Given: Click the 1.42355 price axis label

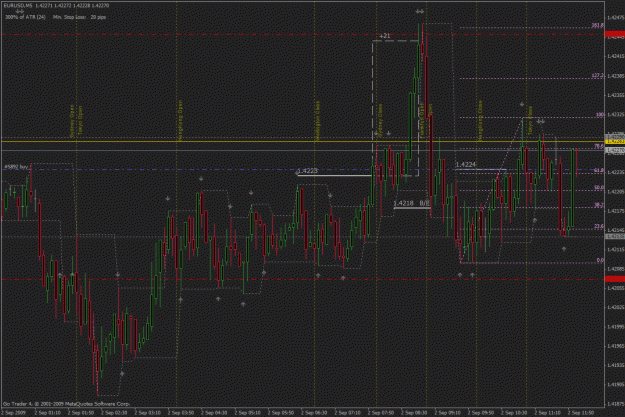Looking at the screenshot, I should pyautogui.click(x=616, y=95).
